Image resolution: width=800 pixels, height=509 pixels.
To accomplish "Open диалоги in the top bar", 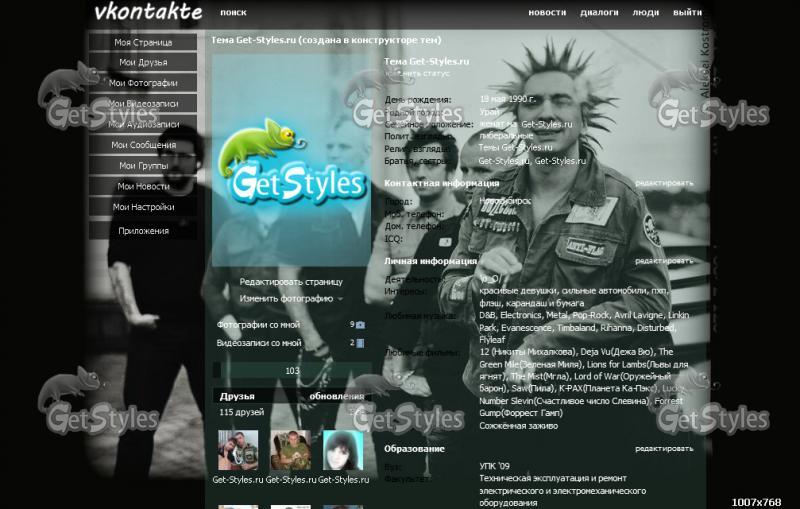I will [599, 13].
